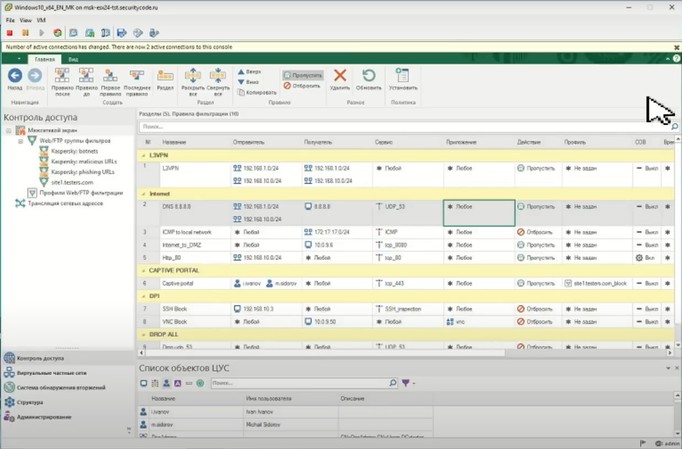The image size is (682, 449).
Task: Click the purple group filter icon in ЦУС list
Action: coord(177,383)
